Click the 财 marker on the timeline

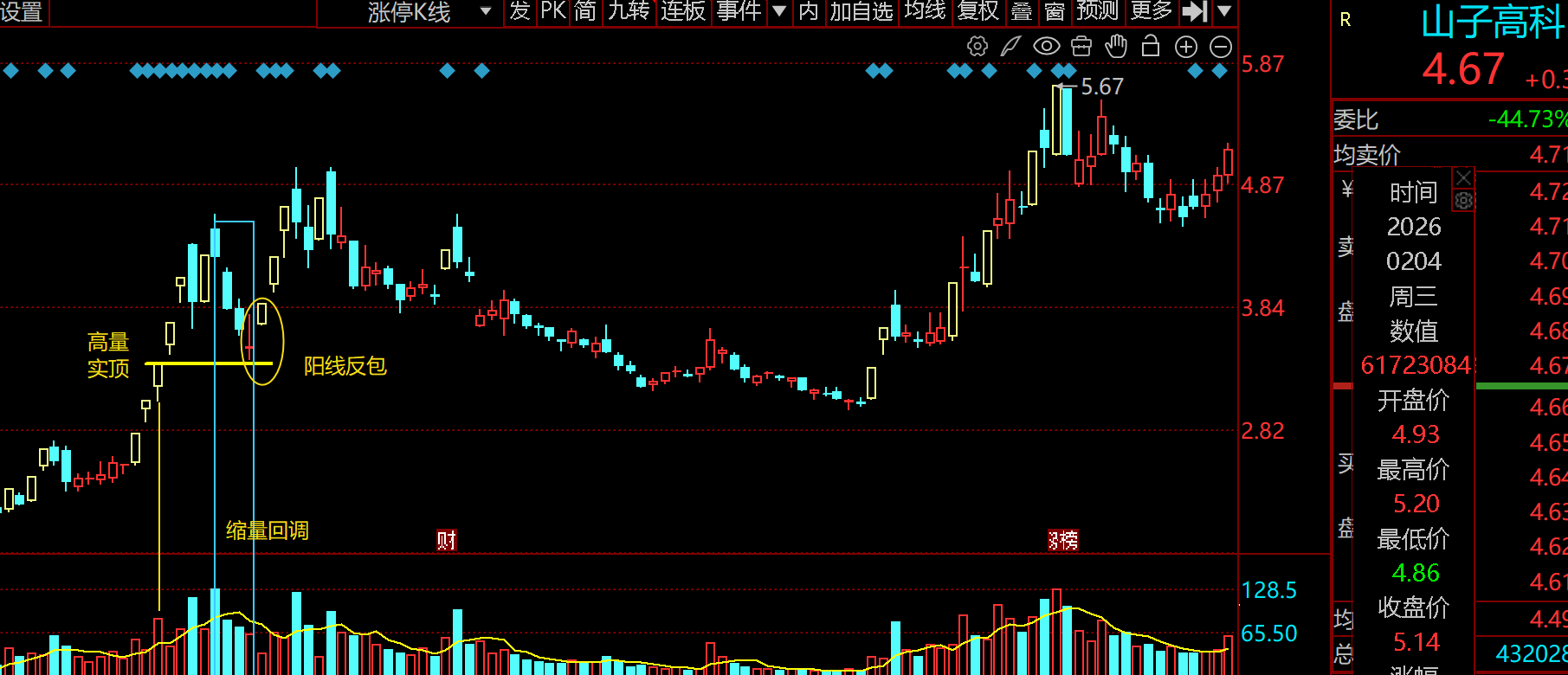(x=446, y=541)
